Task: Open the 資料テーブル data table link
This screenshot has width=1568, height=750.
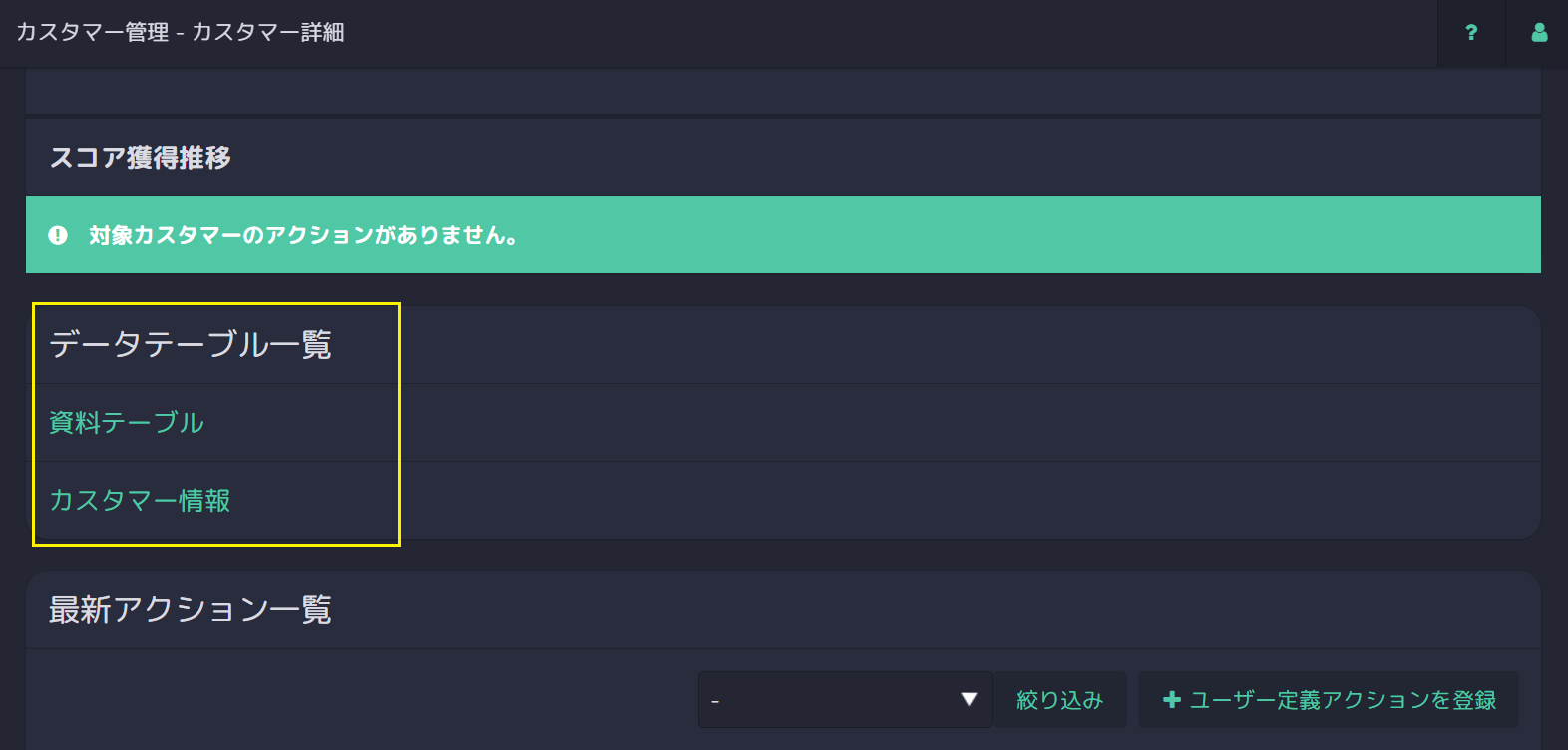Action: (x=127, y=423)
